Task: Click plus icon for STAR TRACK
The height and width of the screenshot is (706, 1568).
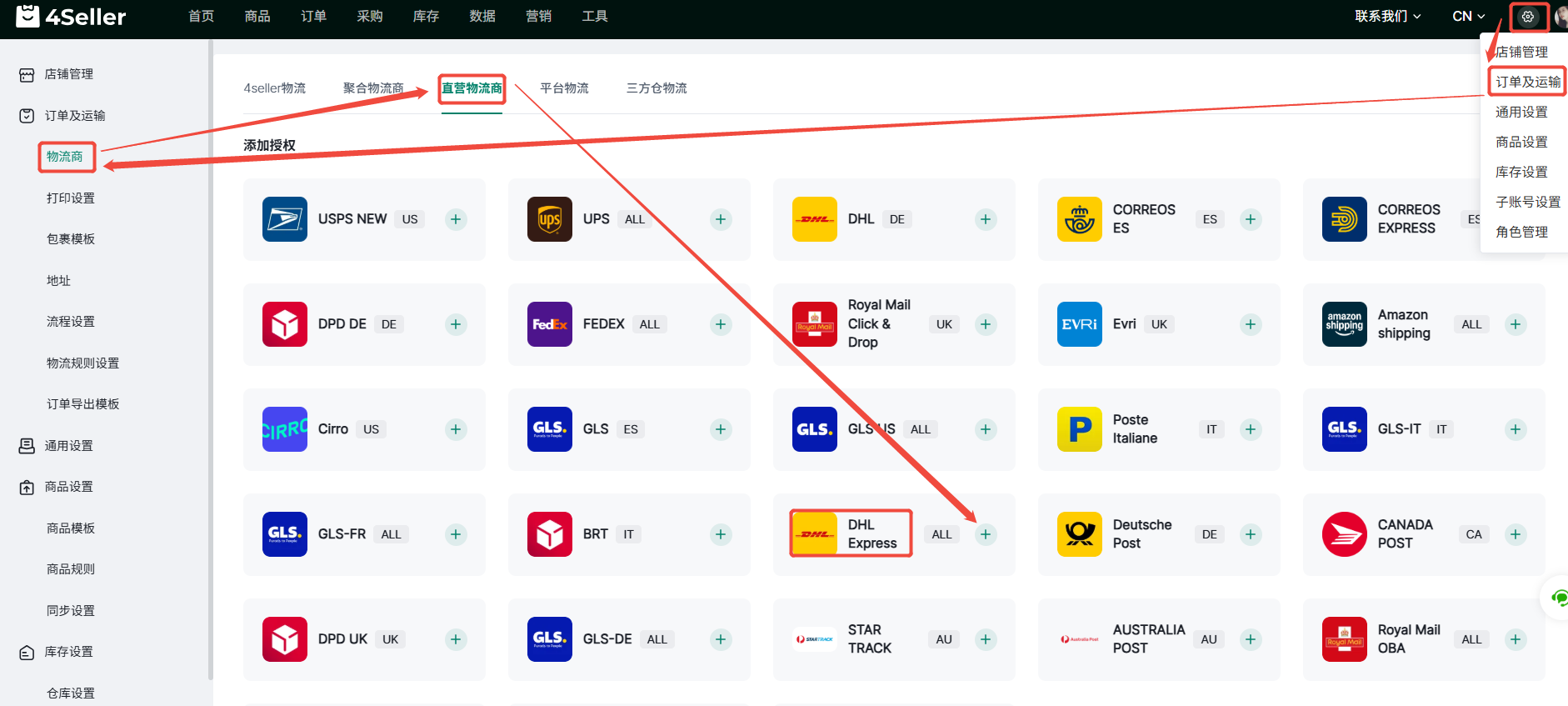Action: pos(986,639)
